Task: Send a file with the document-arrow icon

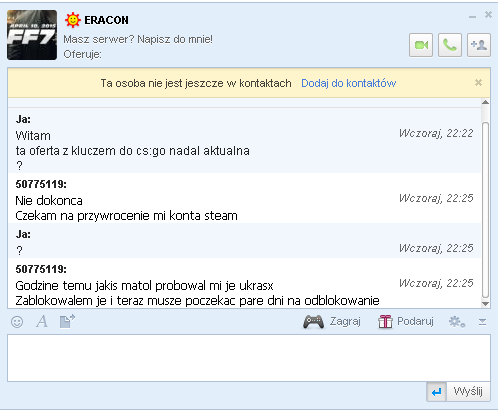Action: (67, 321)
